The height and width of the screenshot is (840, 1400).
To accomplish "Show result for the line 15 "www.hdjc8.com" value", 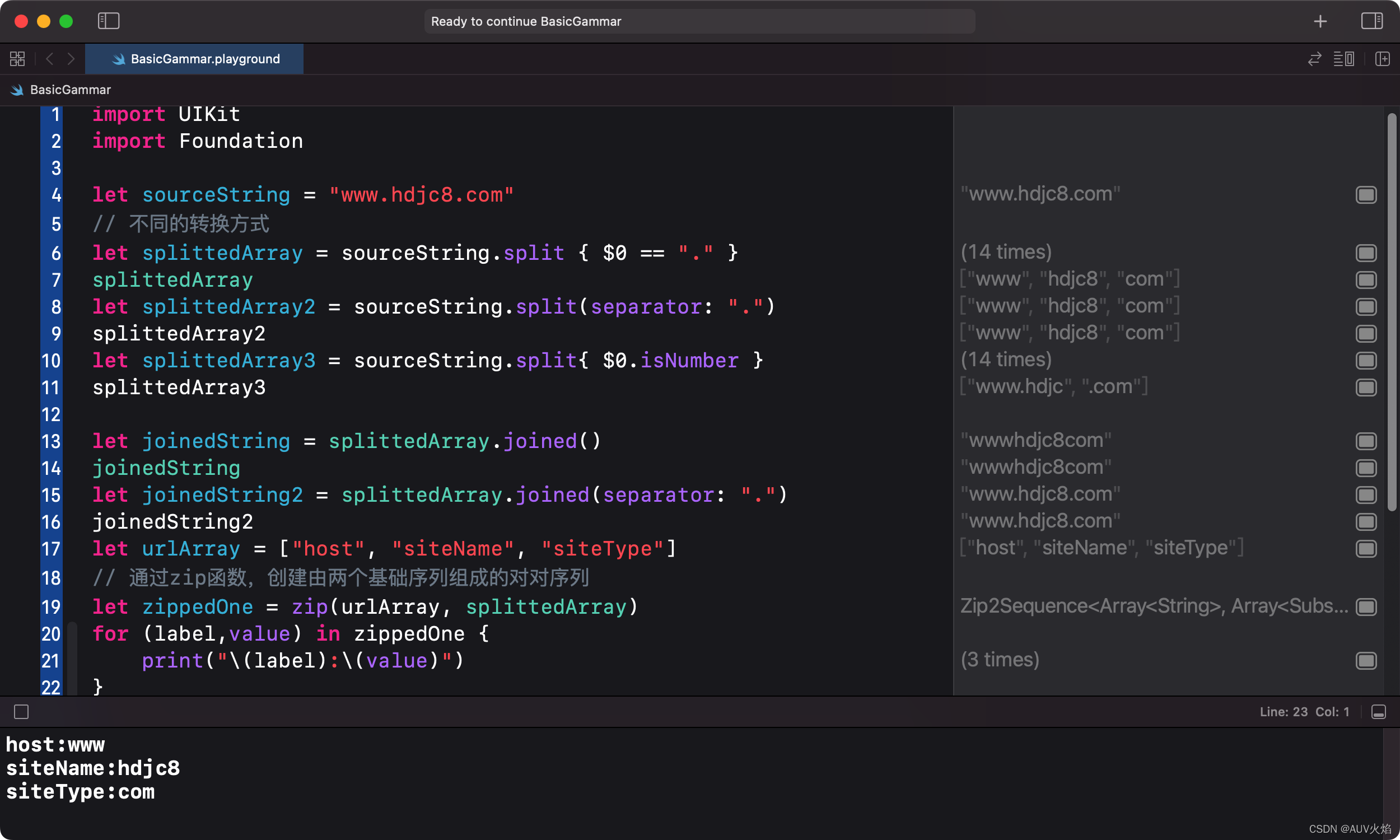I will point(1366,494).
